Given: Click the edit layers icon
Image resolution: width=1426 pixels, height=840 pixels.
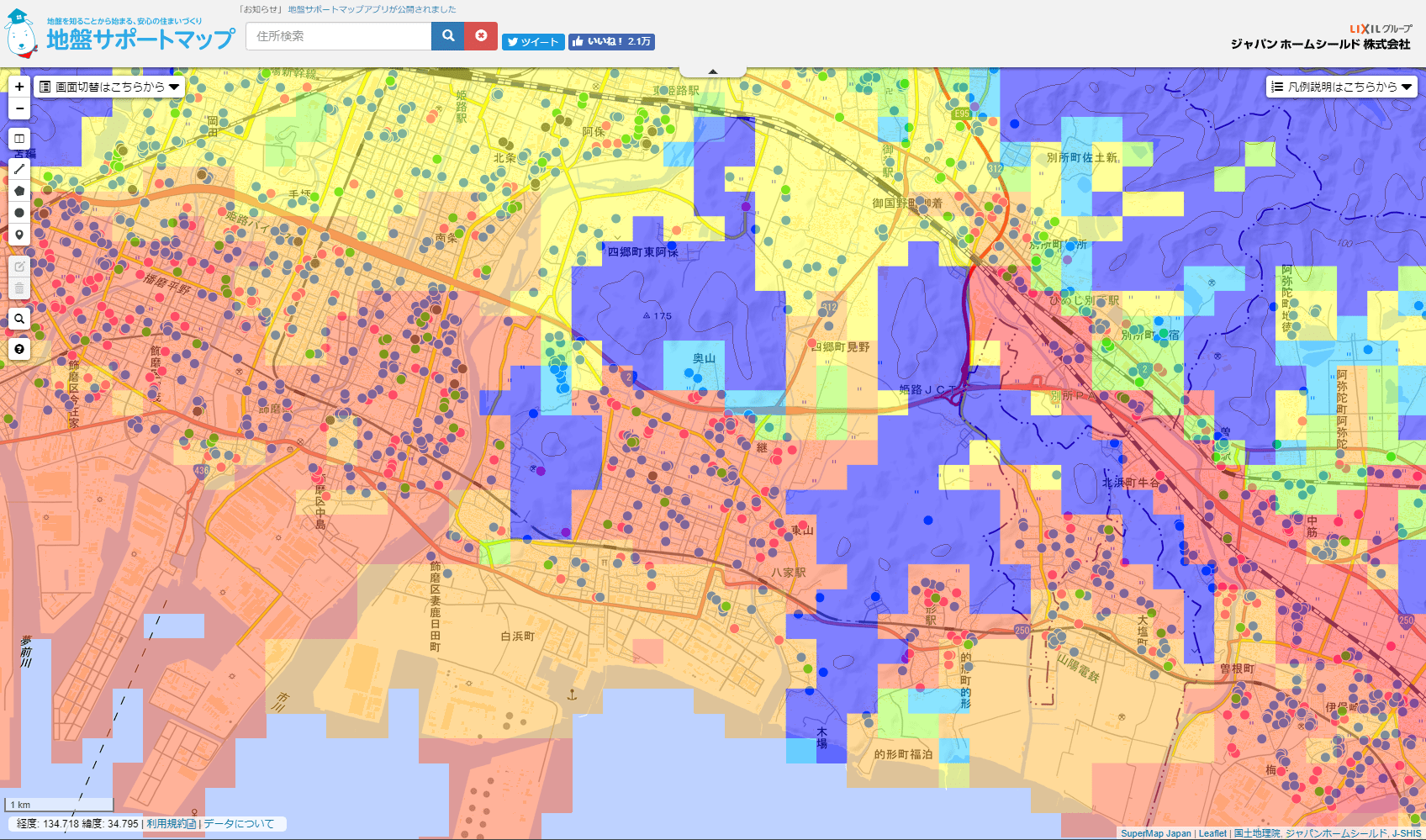Looking at the screenshot, I should point(19,267).
